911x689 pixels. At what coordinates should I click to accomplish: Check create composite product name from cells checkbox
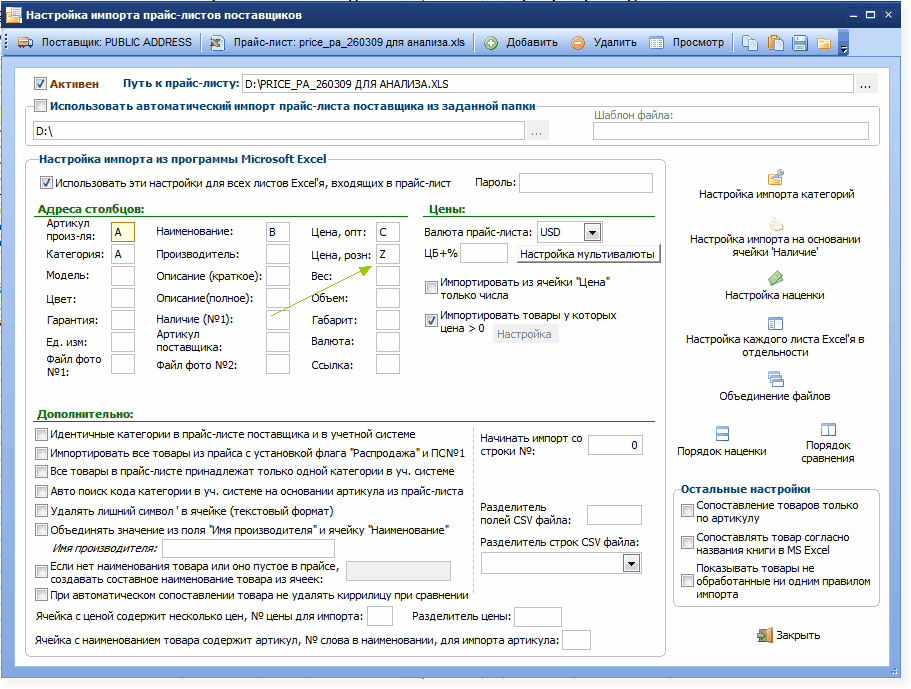[x=41, y=572]
